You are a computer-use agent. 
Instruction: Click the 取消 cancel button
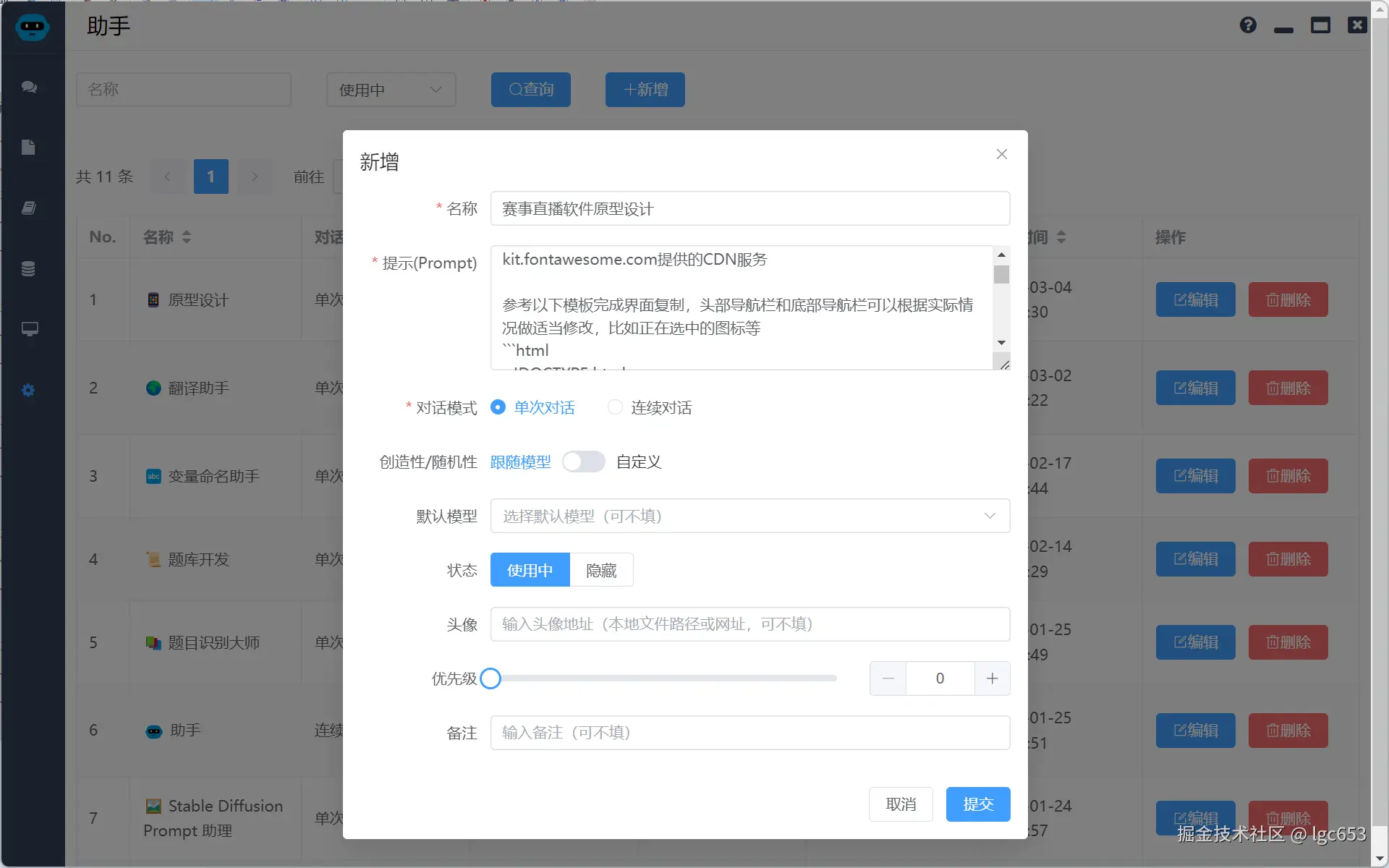click(x=901, y=804)
